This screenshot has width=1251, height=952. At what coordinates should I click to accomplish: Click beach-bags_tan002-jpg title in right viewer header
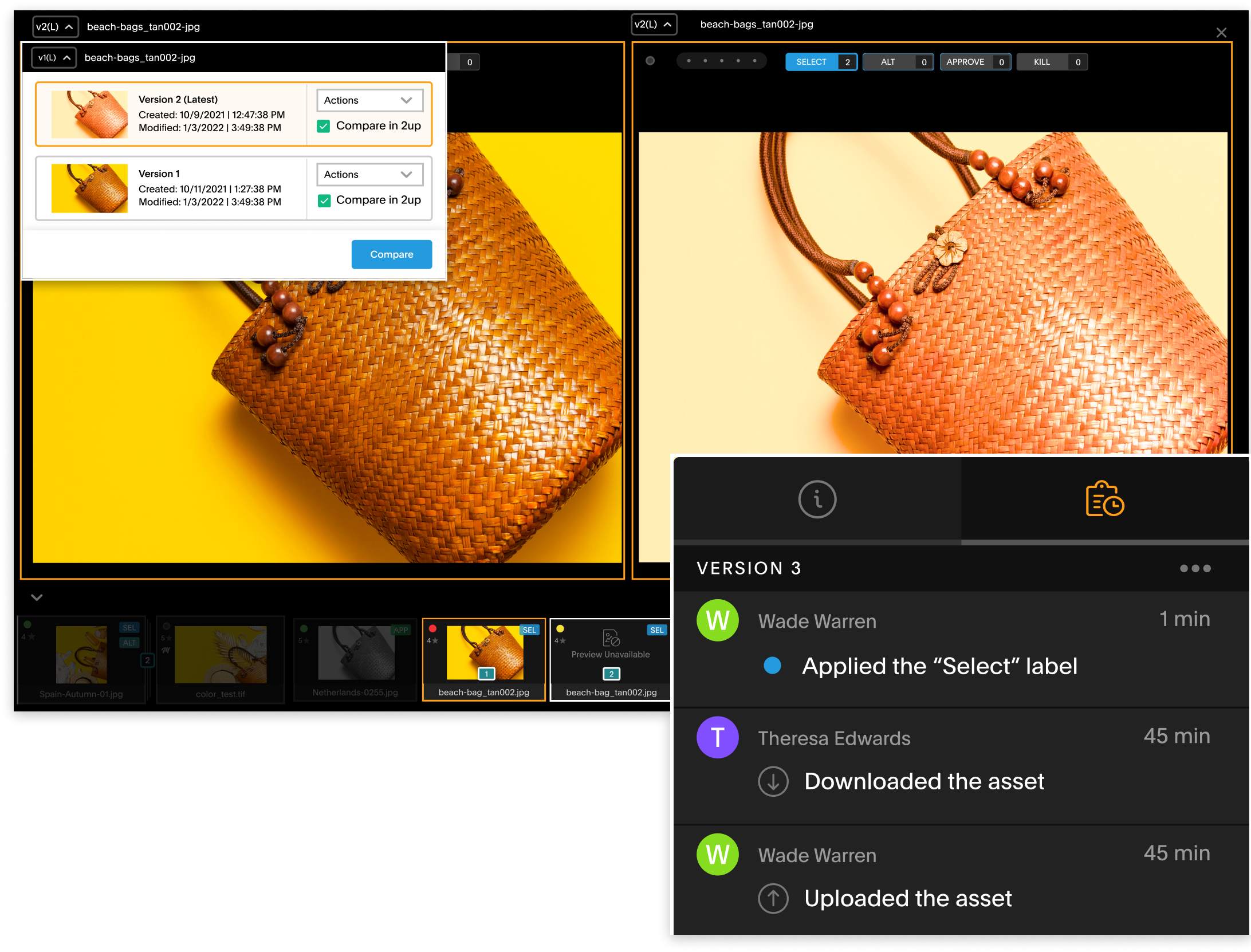(756, 24)
